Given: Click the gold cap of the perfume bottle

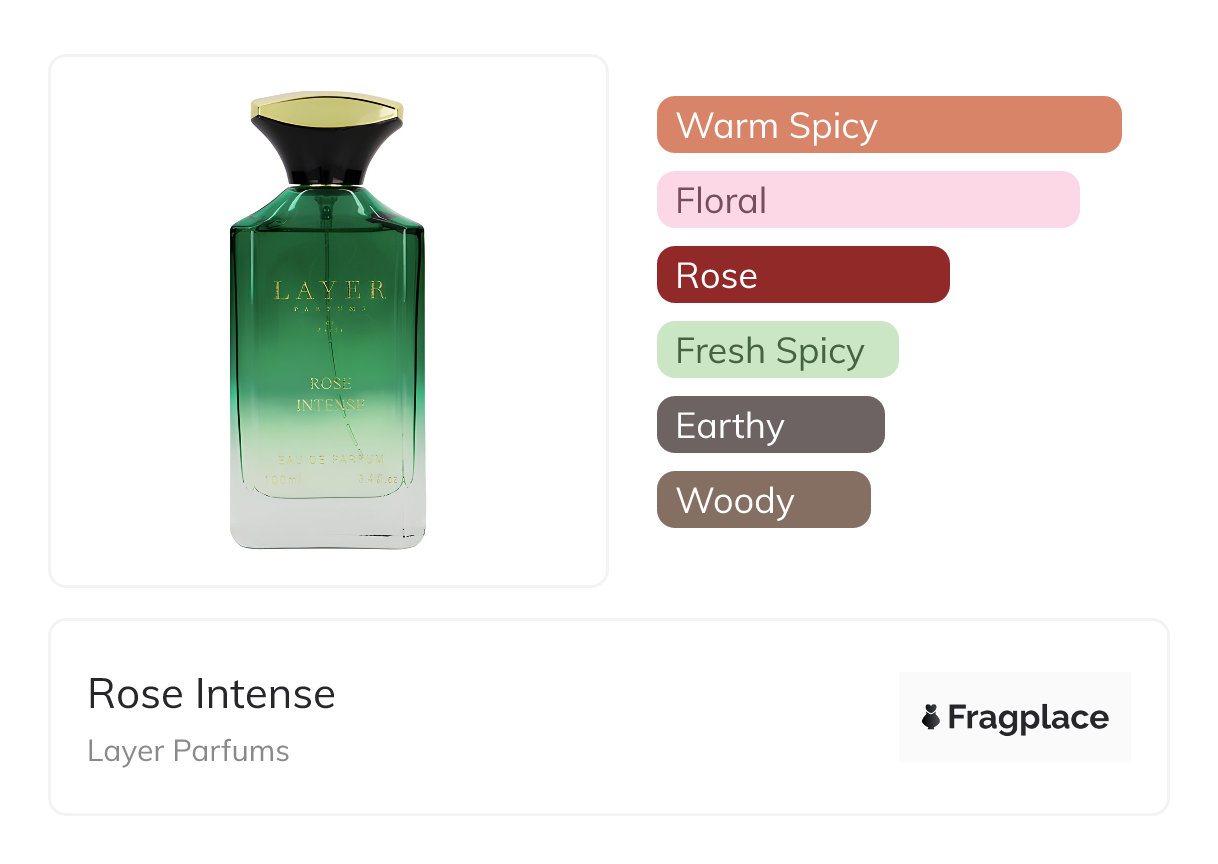Looking at the screenshot, I should (x=327, y=105).
